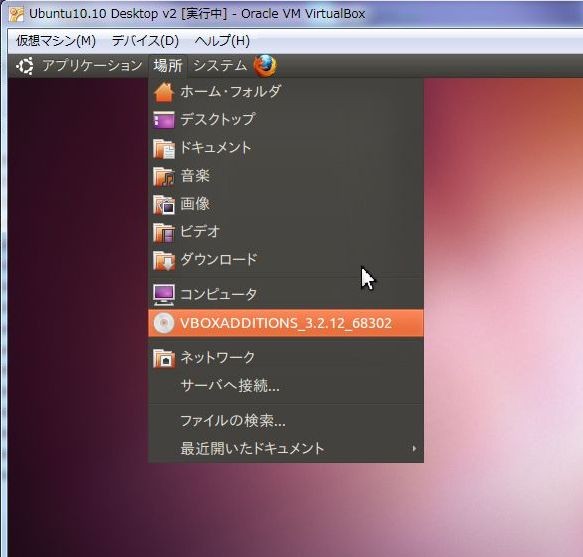
Task: Open the ヘルプ(H) menu
Action: (222, 41)
